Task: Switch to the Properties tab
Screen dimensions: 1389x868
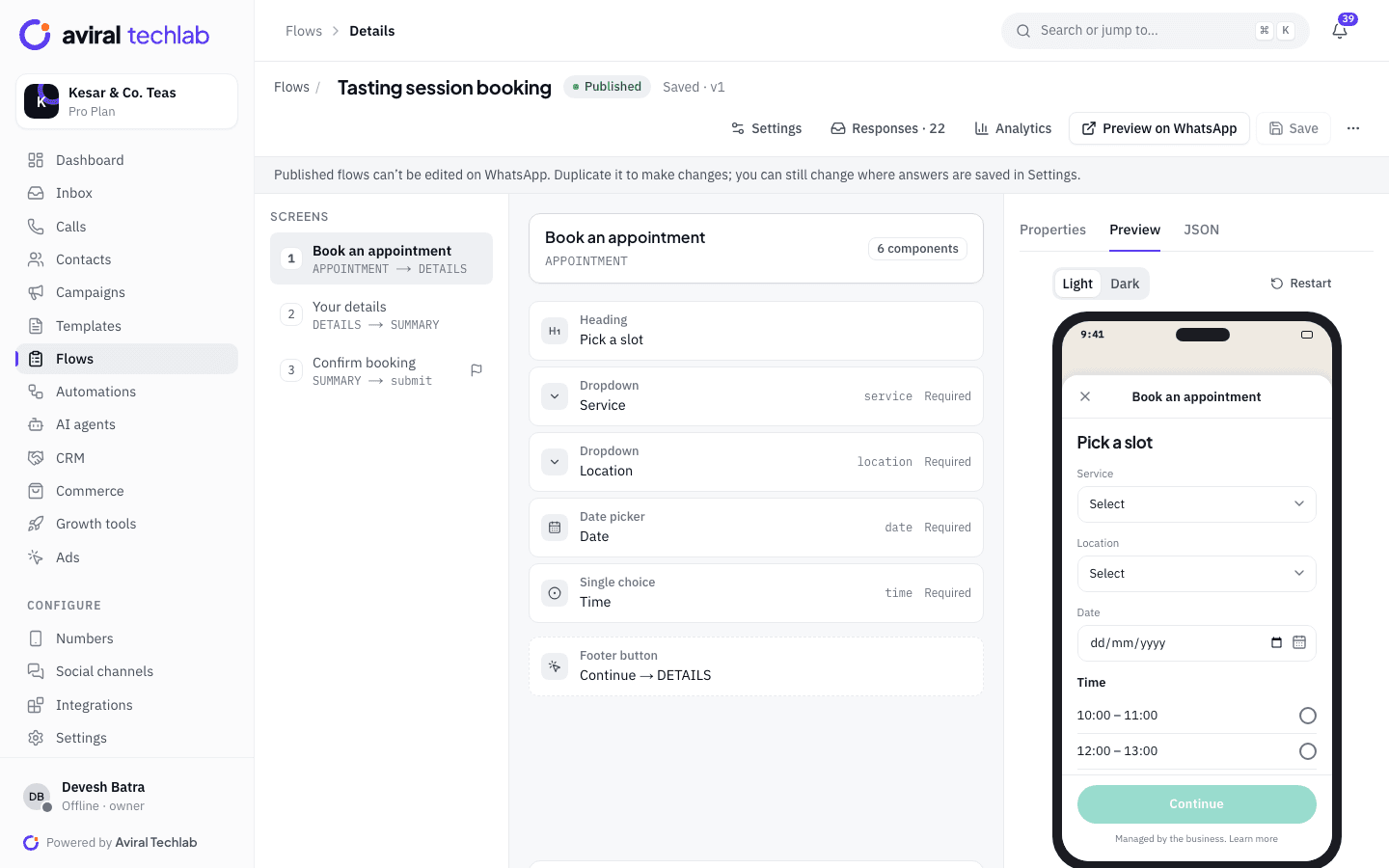Action: click(x=1052, y=230)
